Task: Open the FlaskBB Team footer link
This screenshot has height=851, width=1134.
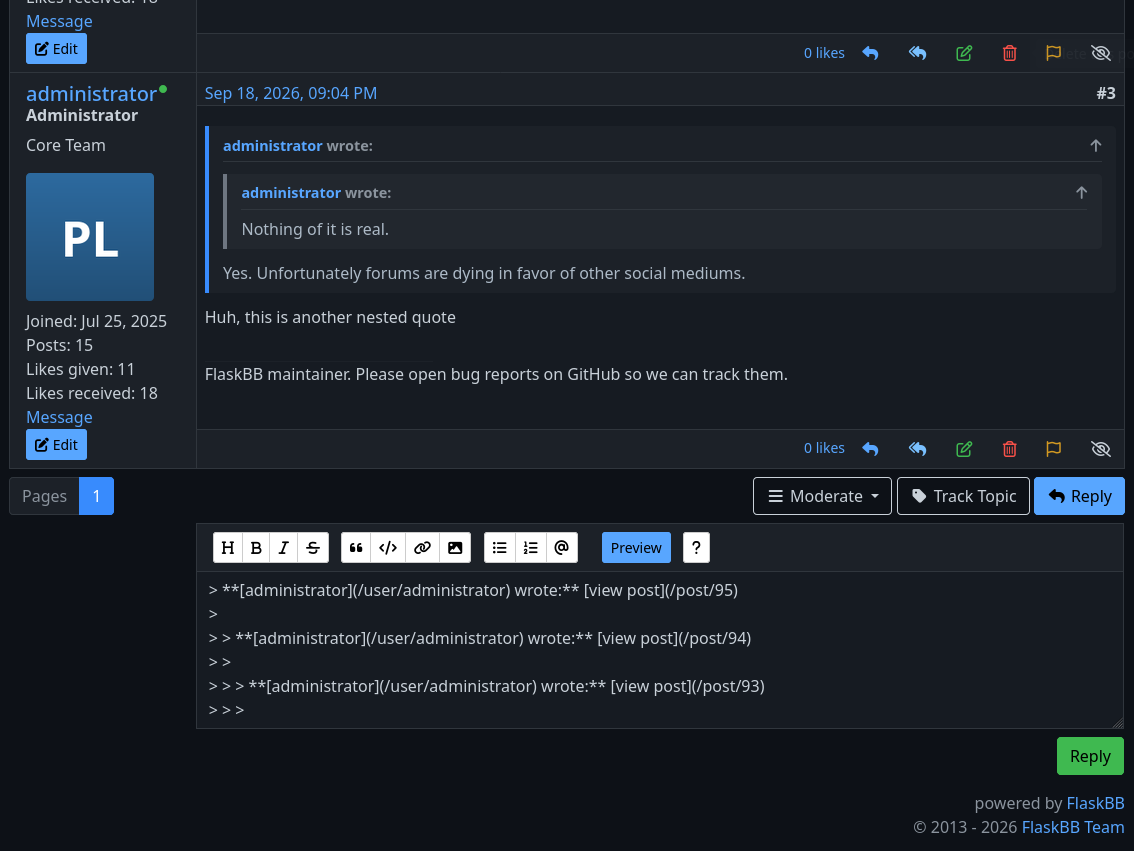Action: click(x=1073, y=827)
